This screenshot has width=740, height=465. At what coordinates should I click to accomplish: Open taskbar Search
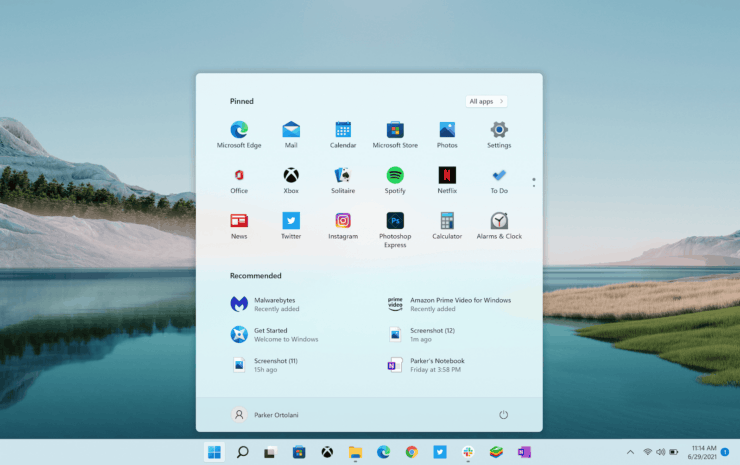coord(242,452)
